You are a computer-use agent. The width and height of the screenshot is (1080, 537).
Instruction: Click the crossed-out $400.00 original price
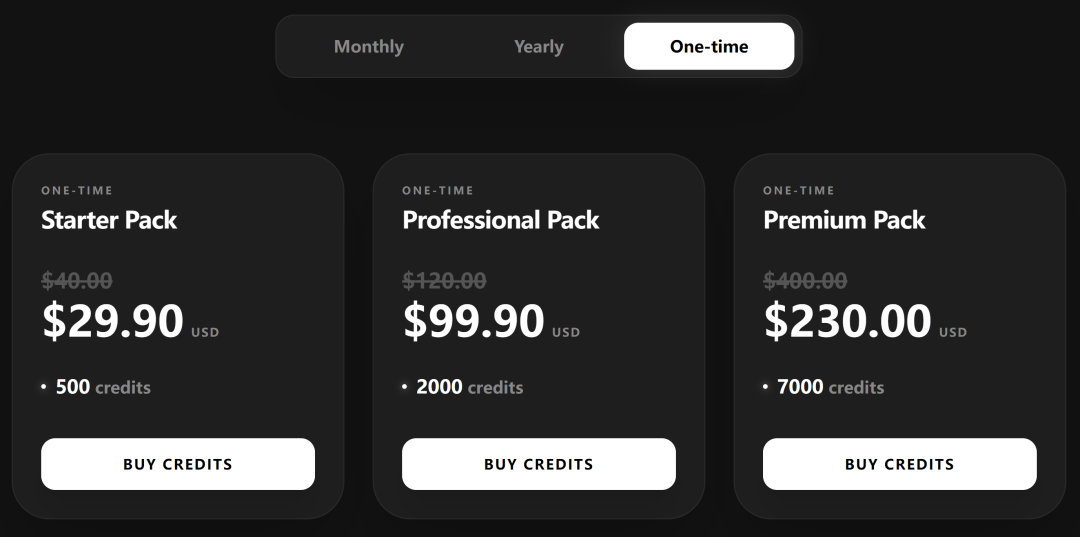806,281
